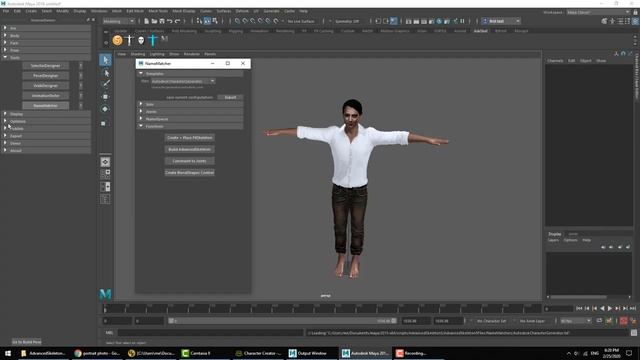Click Create BlendShapes Control button
This screenshot has width=640, height=360.
[189, 173]
